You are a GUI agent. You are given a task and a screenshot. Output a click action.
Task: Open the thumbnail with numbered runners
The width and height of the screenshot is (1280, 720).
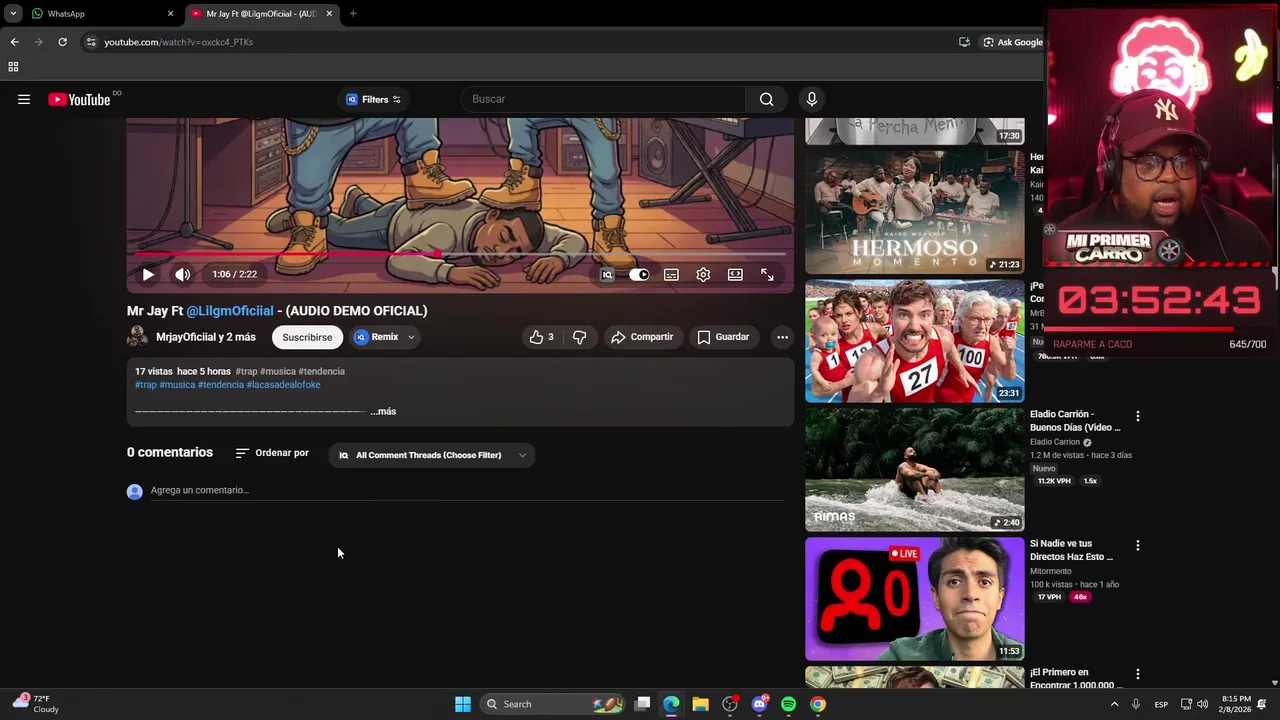pyautogui.click(x=915, y=340)
